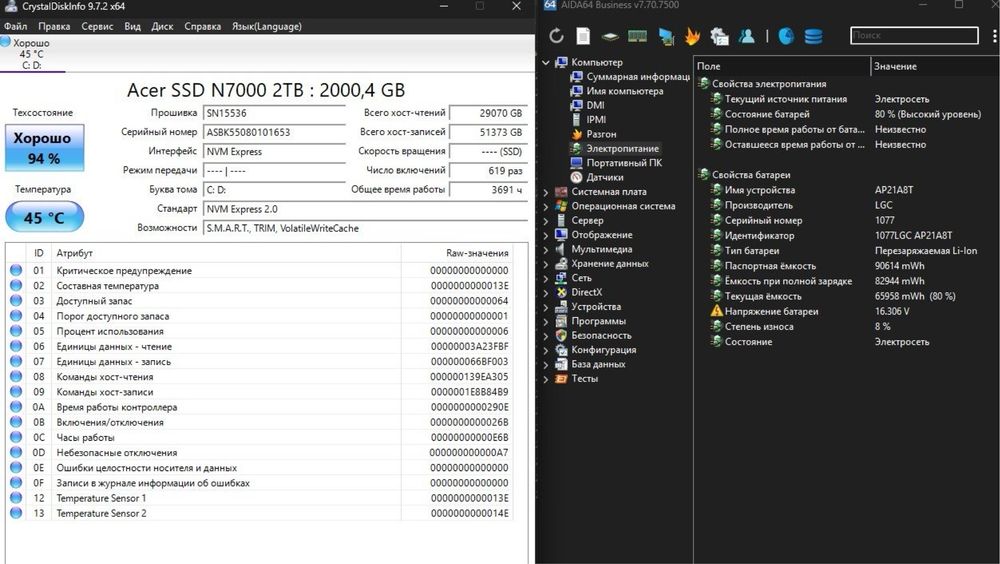Select the Датчики tree item

(598, 177)
